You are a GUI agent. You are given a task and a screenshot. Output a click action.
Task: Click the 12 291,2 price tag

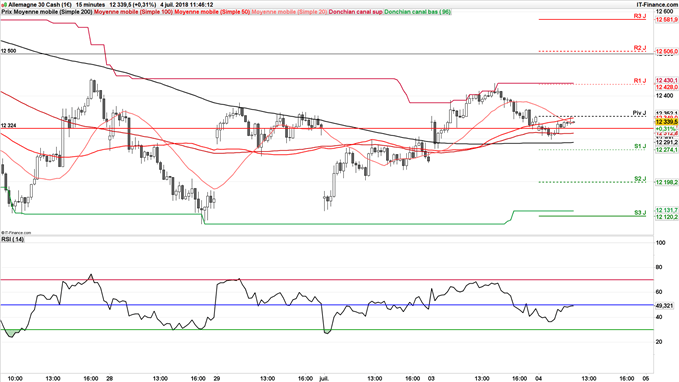(x=666, y=142)
